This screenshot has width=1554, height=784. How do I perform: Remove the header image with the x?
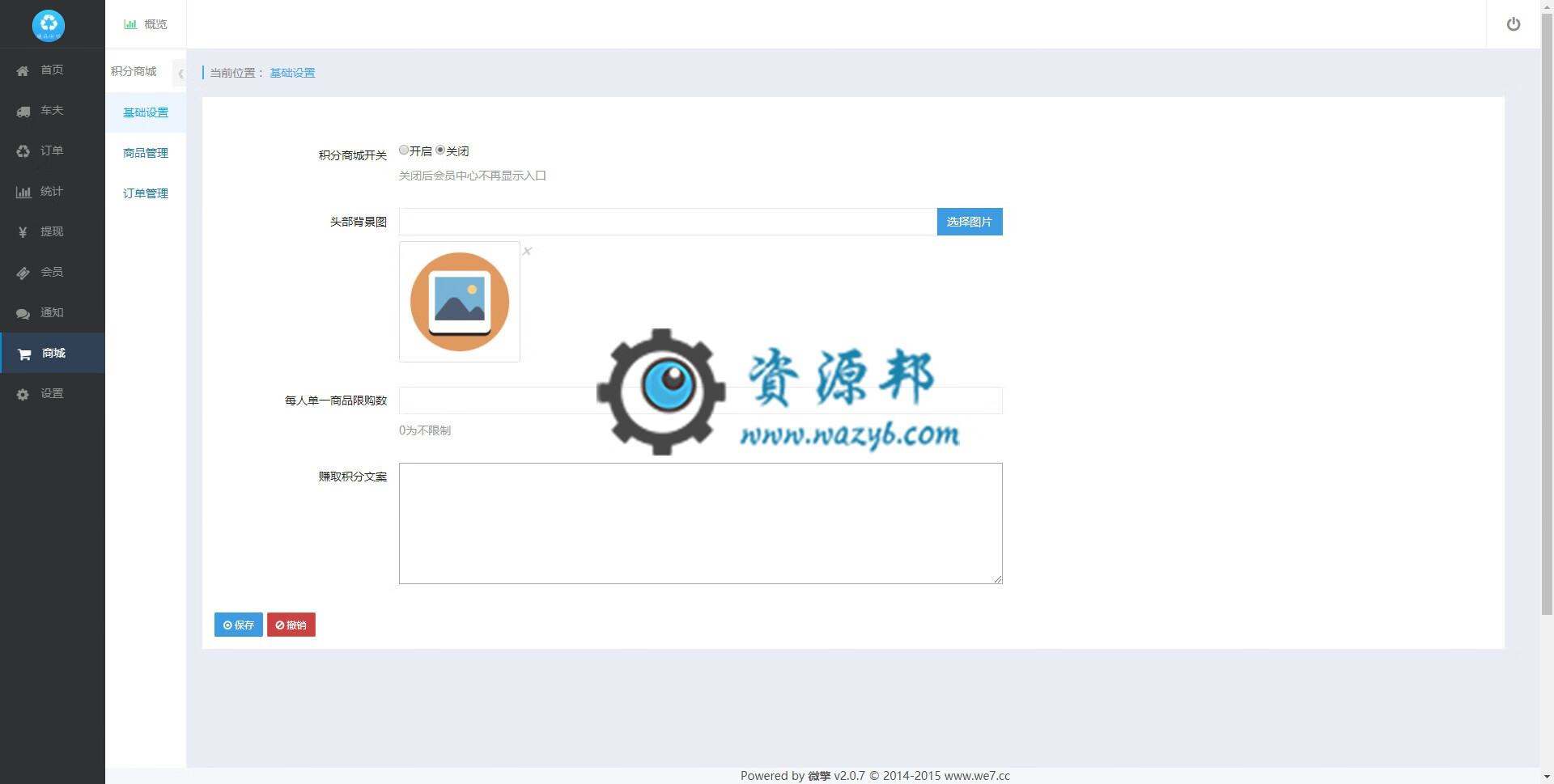tap(527, 252)
